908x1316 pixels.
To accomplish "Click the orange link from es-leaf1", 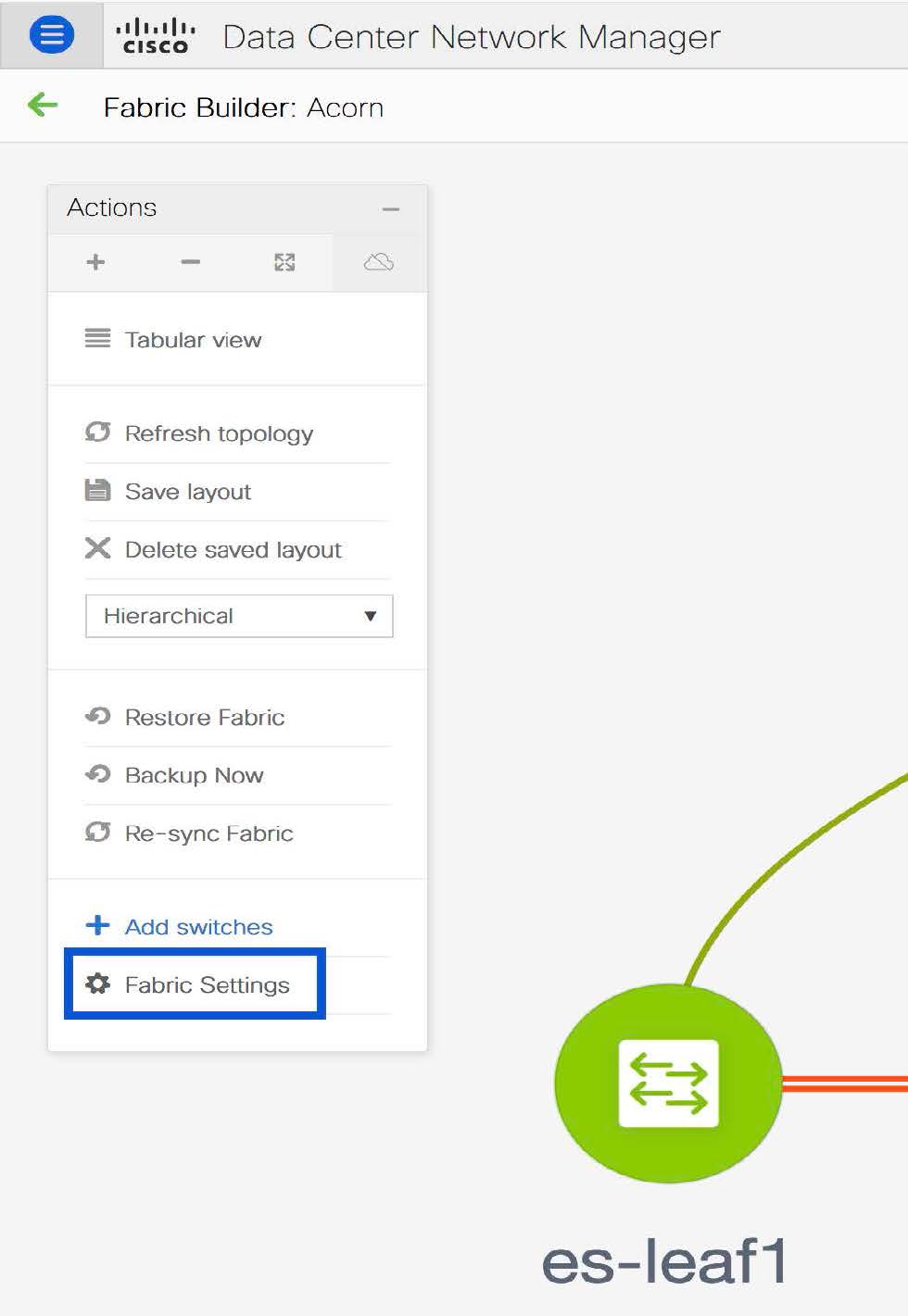I will tap(845, 1084).
